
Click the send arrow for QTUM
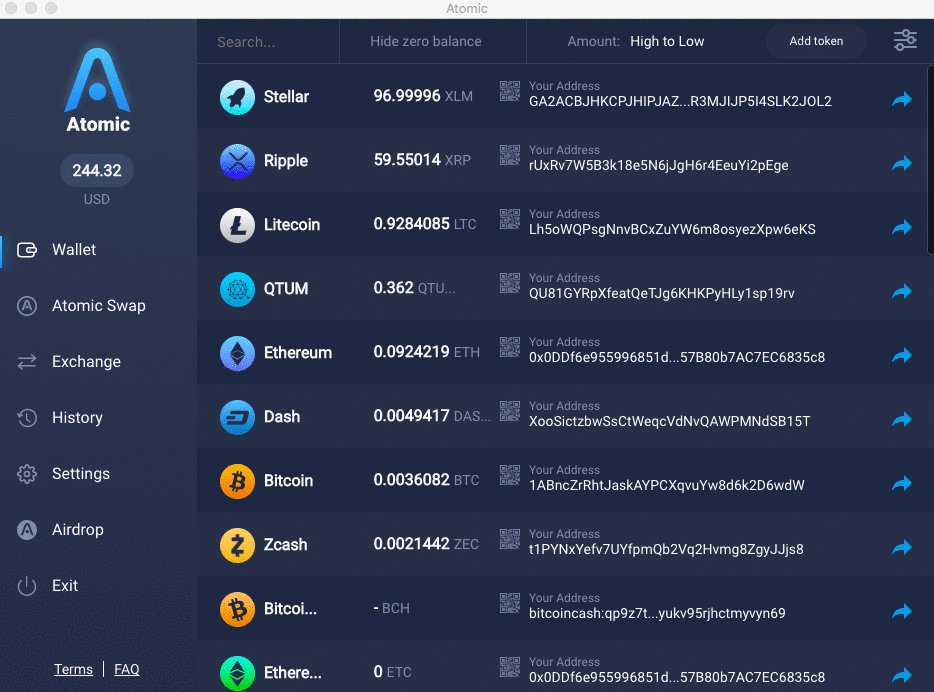(x=902, y=291)
